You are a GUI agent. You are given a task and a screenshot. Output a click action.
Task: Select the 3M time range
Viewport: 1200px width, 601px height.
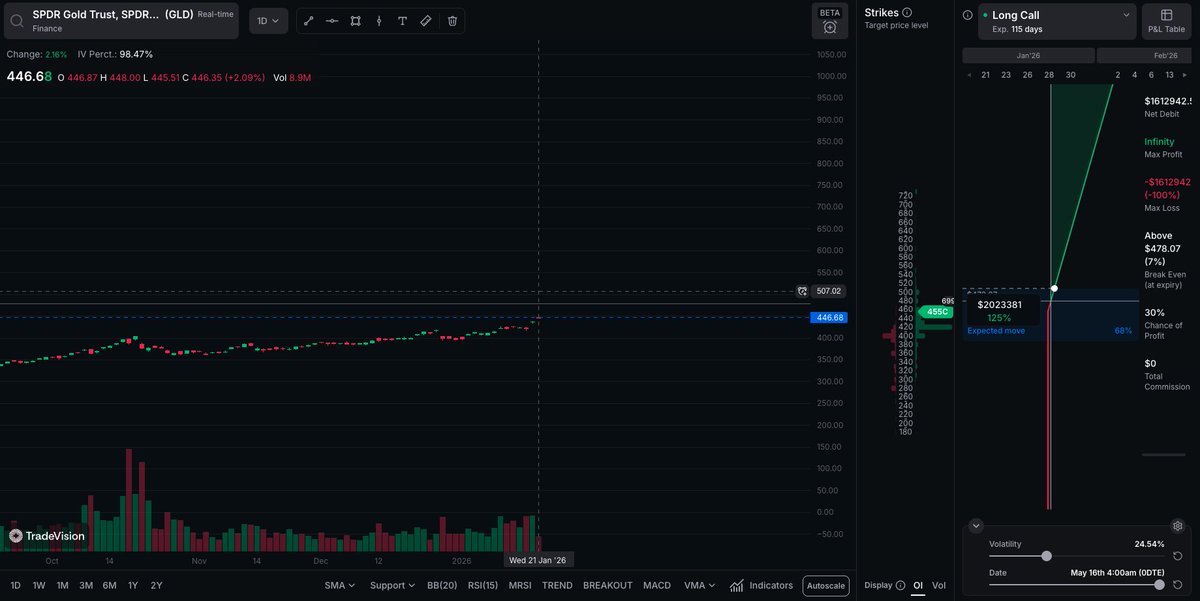click(x=86, y=586)
